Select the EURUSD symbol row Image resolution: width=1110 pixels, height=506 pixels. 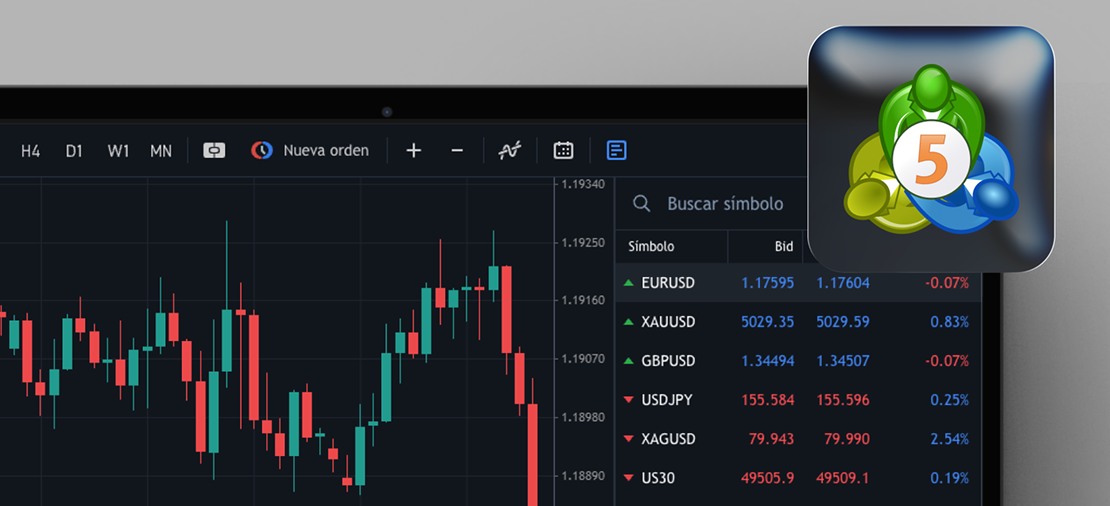point(799,283)
